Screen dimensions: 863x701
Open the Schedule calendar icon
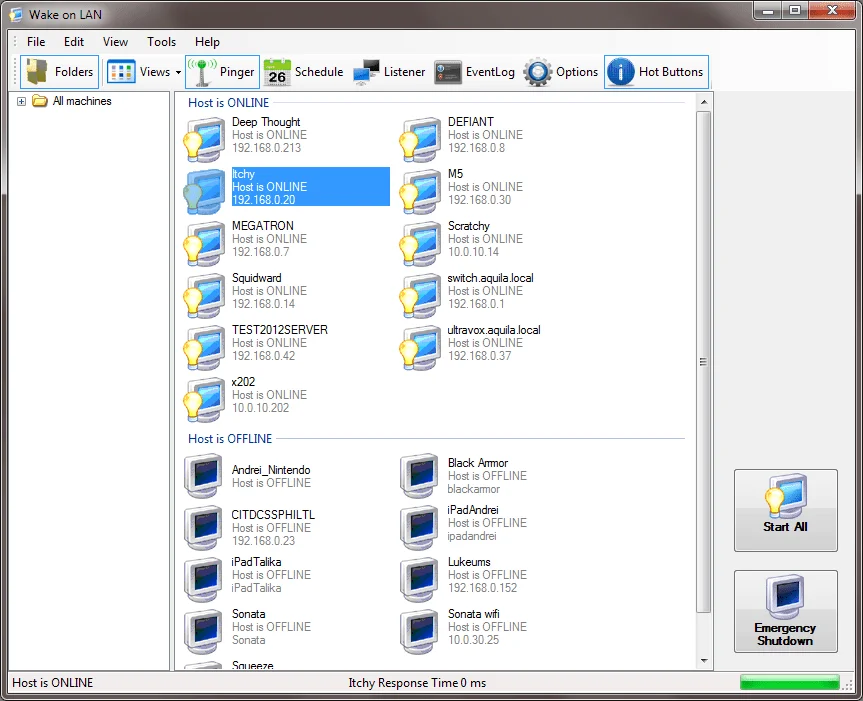tap(277, 72)
